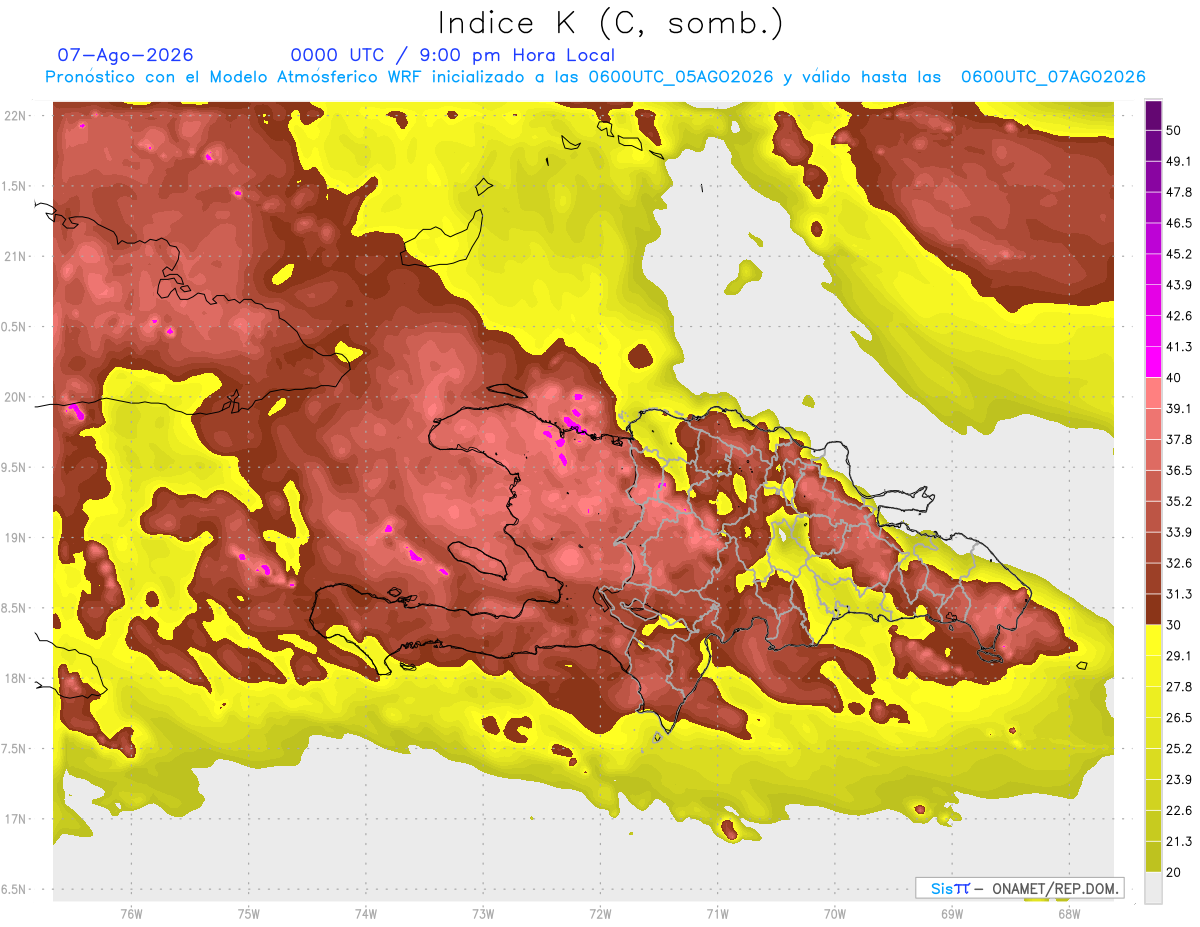
Task: Click the 20N latitude label
Action: (x=16, y=397)
